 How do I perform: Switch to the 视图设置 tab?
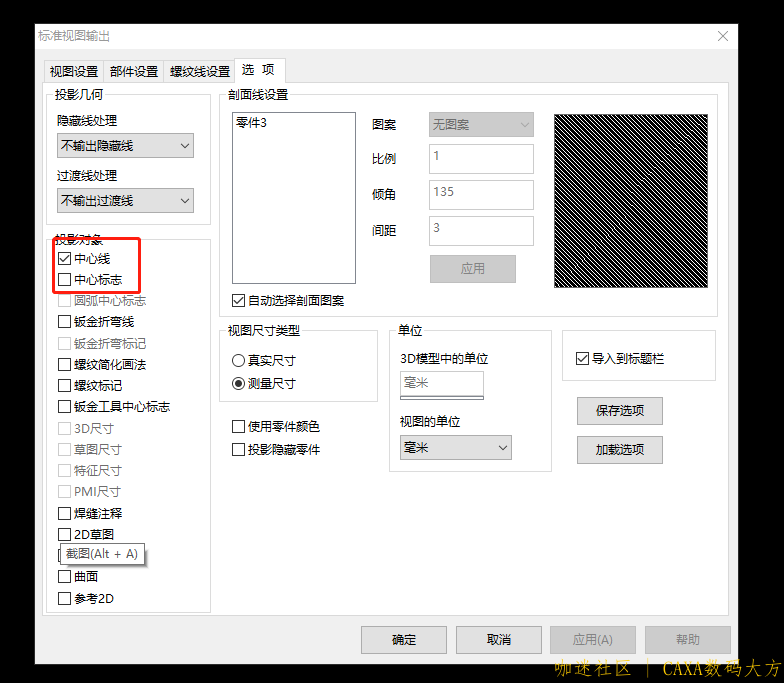74,72
